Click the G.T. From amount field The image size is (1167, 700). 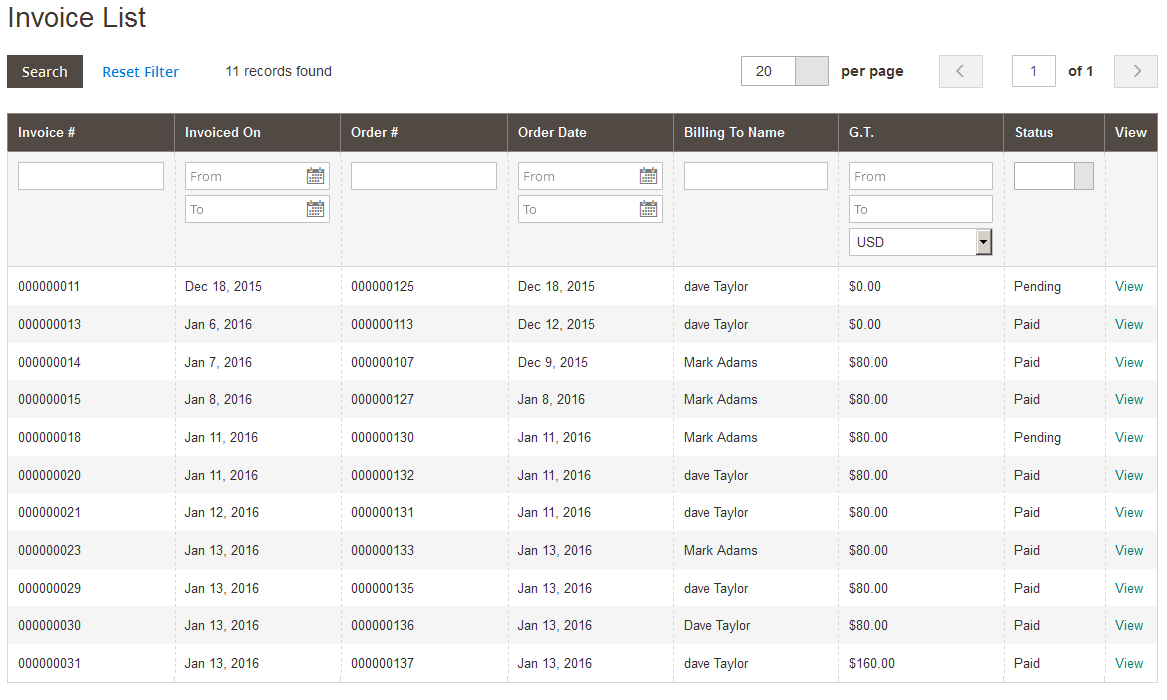coord(920,176)
